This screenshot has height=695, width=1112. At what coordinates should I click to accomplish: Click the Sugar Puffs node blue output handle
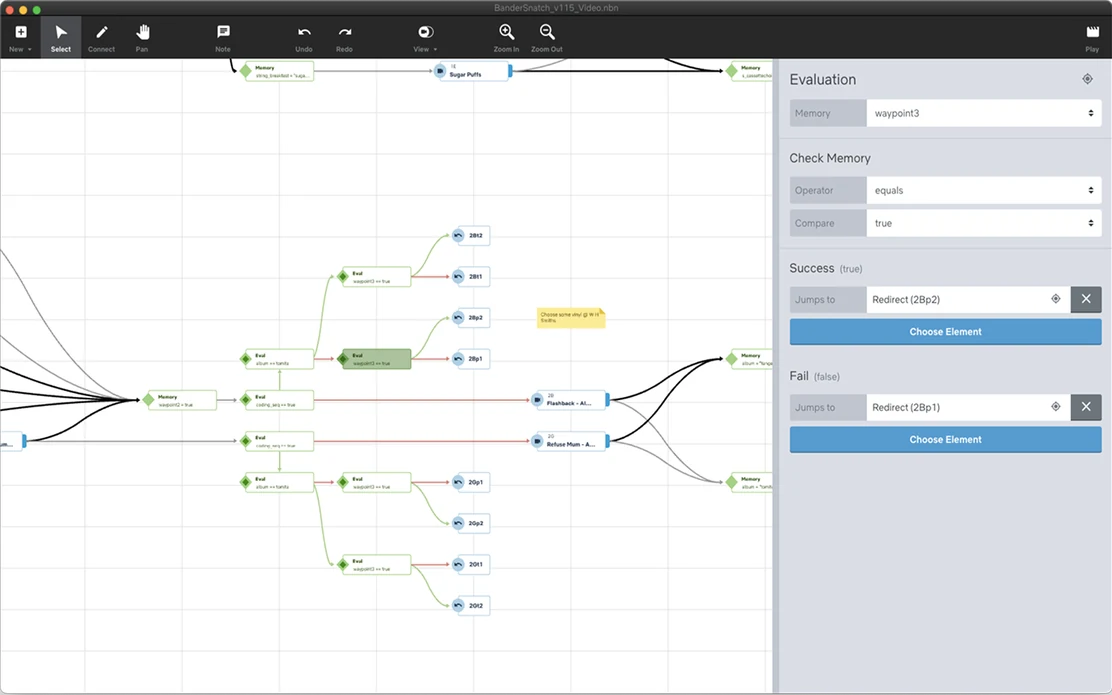[x=511, y=71]
